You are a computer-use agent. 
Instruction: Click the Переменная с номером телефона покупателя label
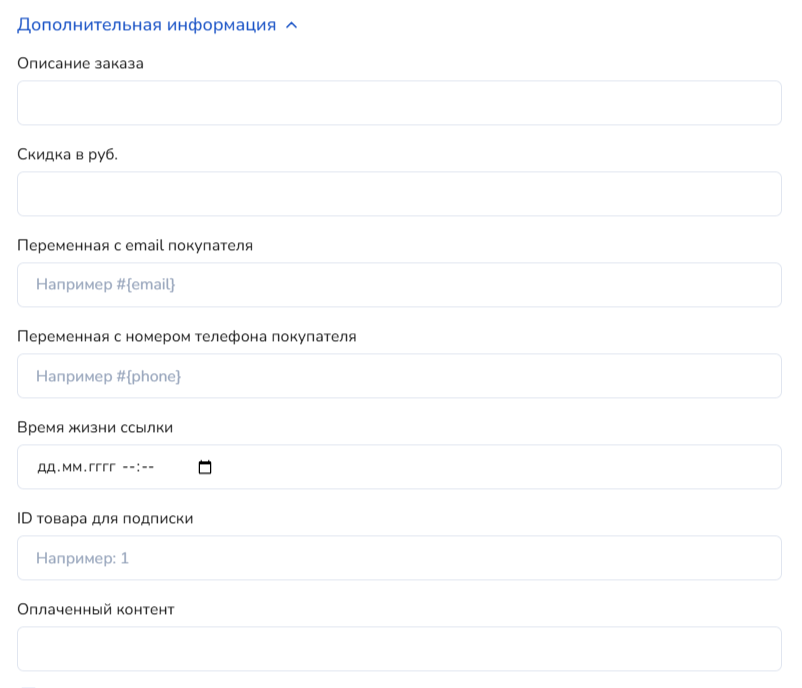point(187,337)
